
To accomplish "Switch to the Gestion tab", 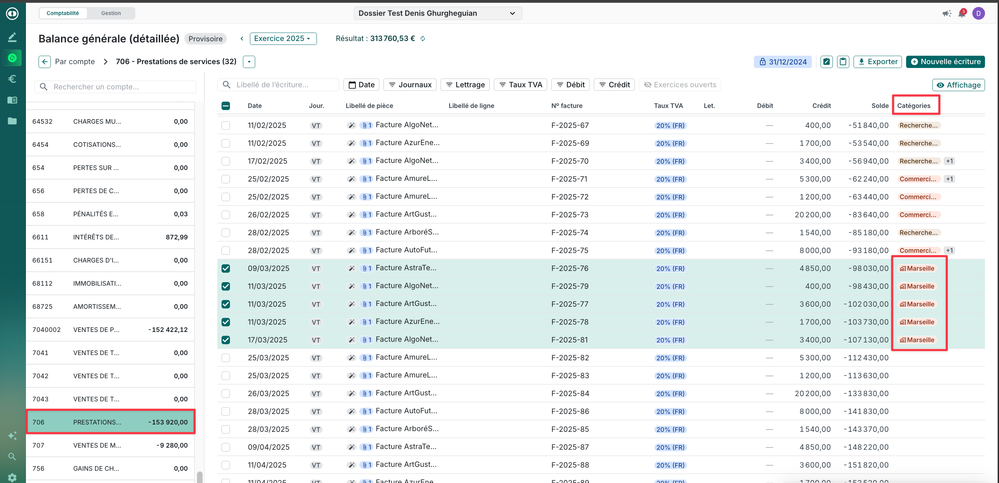I will tap(111, 13).
